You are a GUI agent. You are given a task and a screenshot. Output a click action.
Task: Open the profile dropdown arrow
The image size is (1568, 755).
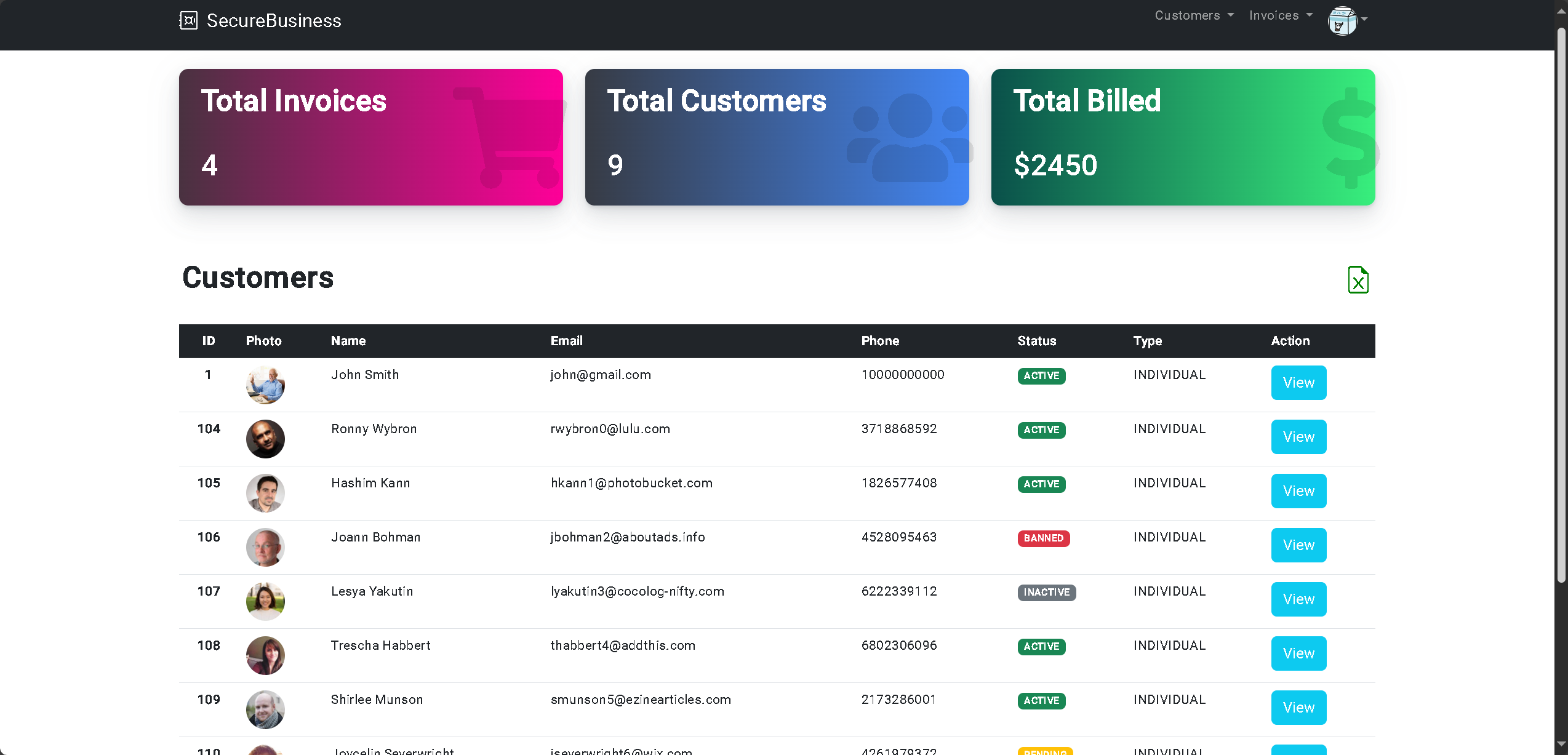[x=1363, y=20]
